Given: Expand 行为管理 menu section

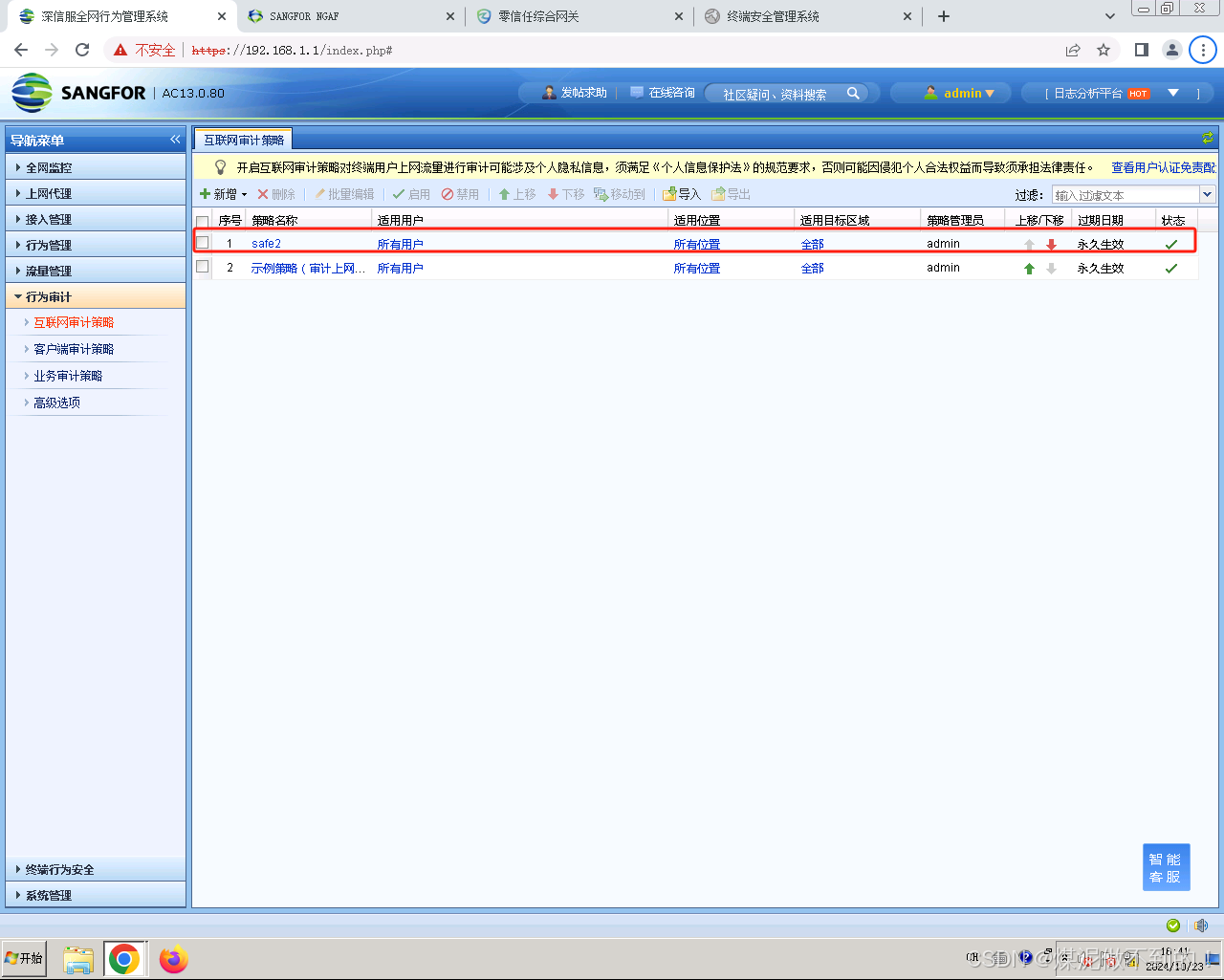Looking at the screenshot, I should click(x=96, y=245).
